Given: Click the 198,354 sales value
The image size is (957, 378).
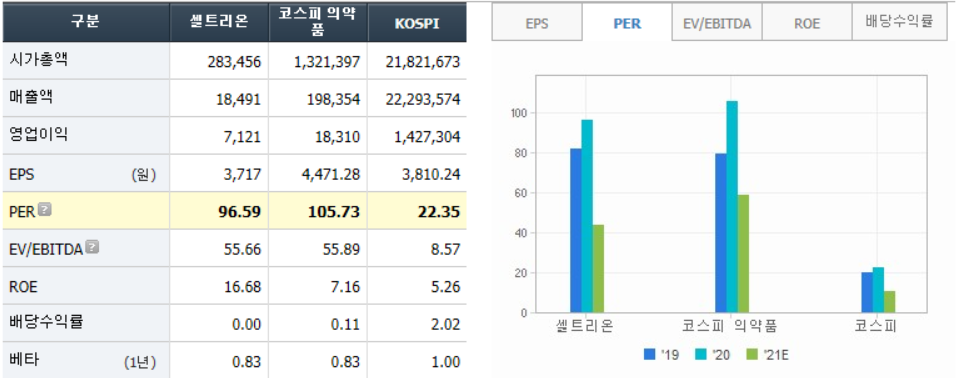Looking at the screenshot, I should click(x=333, y=100).
